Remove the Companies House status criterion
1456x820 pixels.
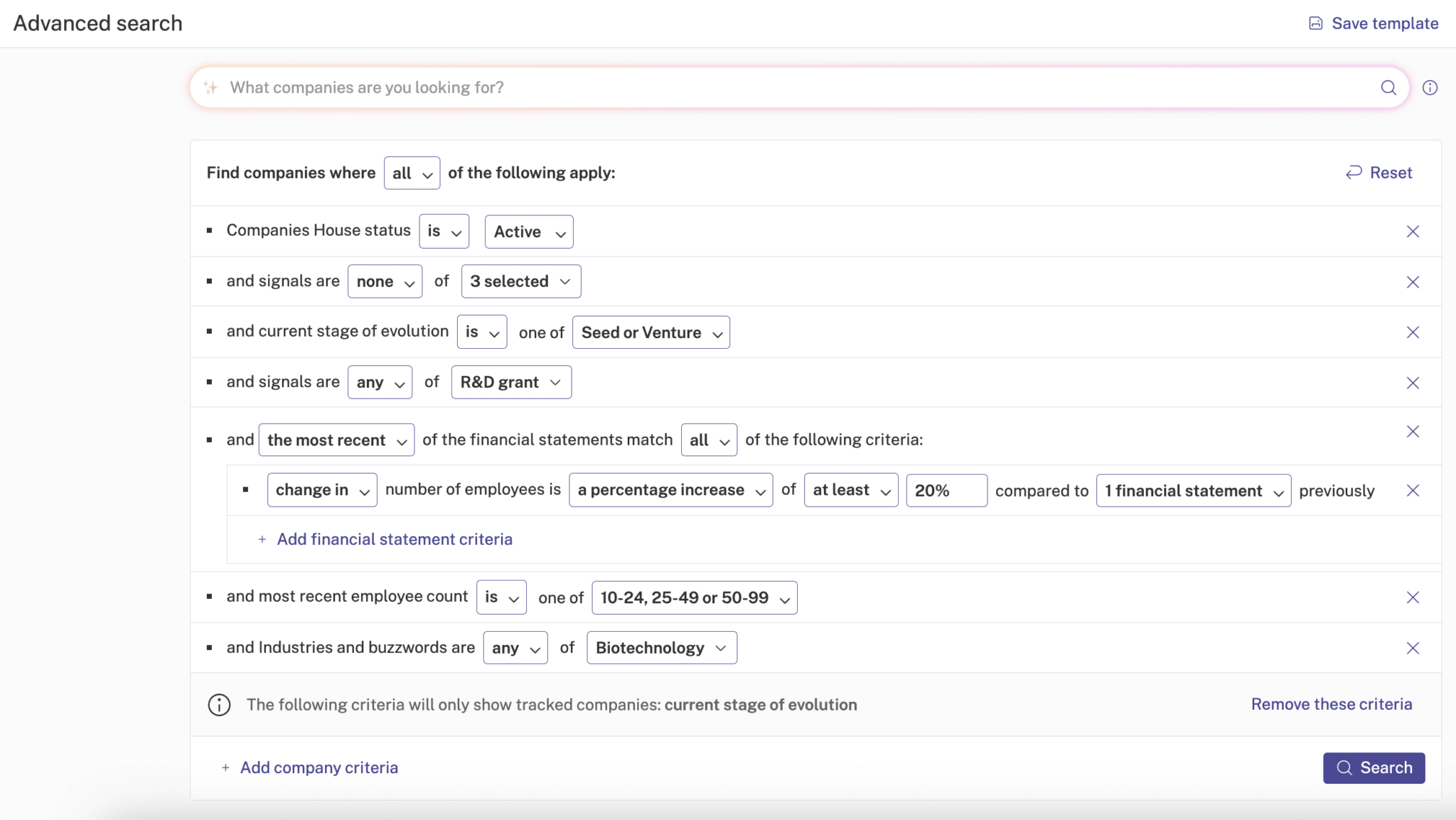[1413, 232]
